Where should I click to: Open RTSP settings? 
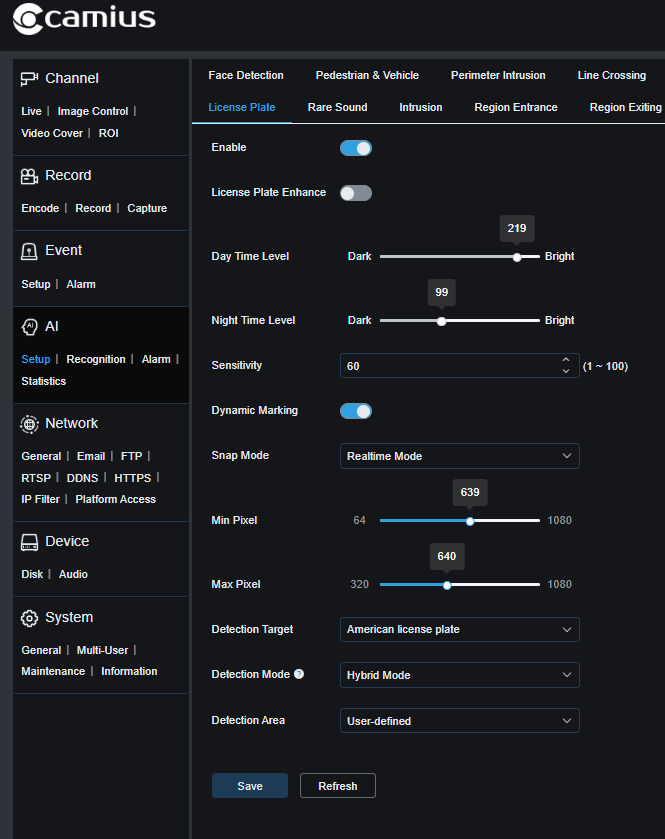[x=36, y=478]
